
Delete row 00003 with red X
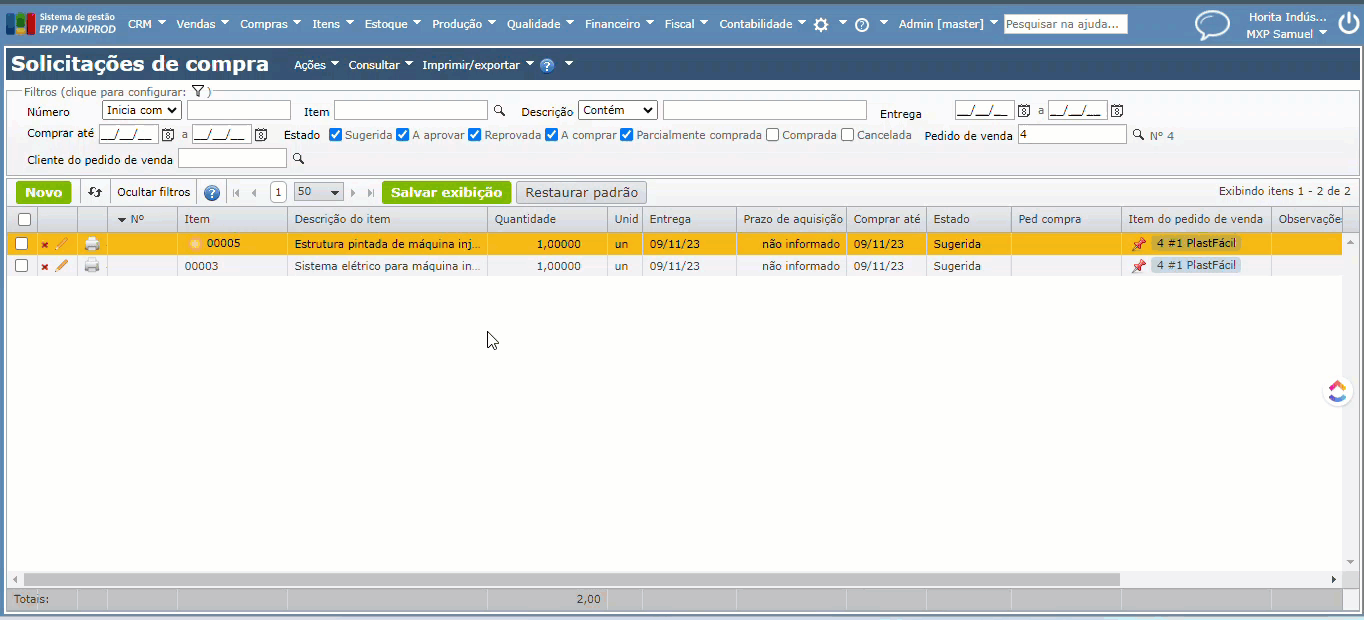(44, 267)
